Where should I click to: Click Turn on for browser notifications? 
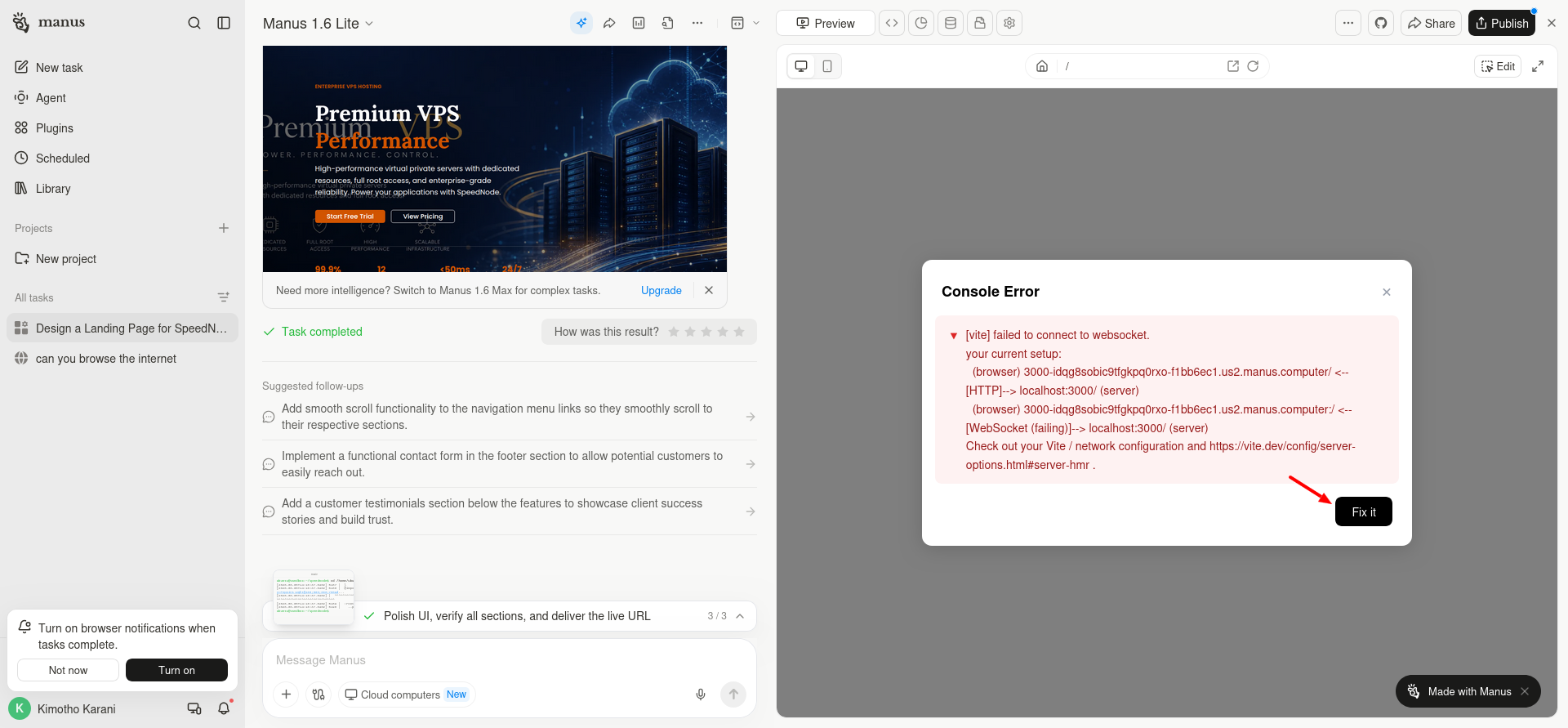(x=176, y=670)
